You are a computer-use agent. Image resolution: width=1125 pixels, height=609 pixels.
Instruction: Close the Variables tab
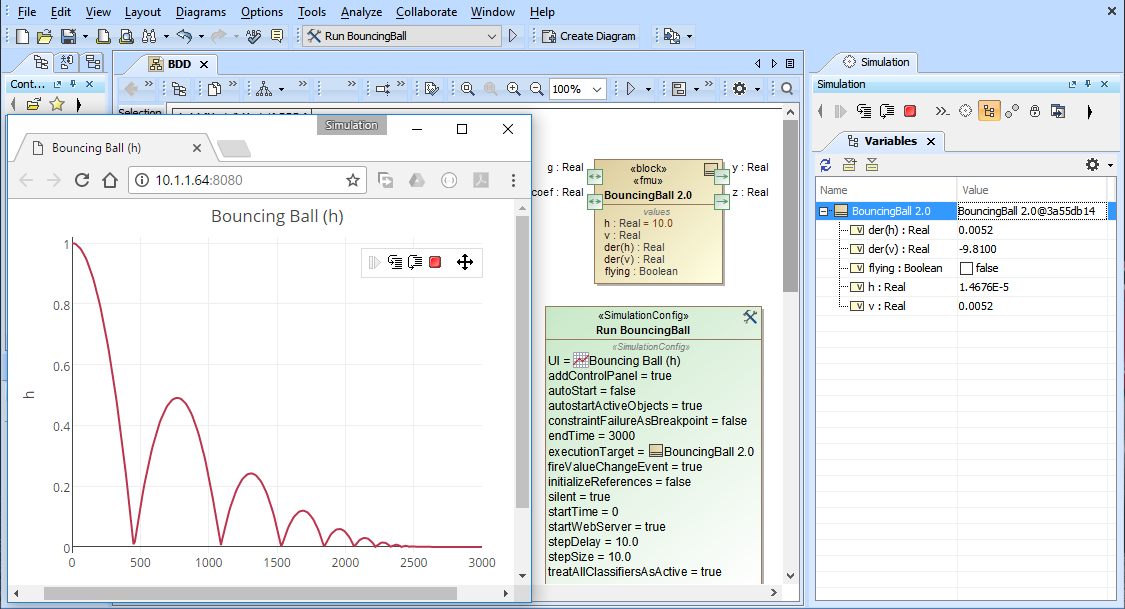pyautogui.click(x=931, y=141)
